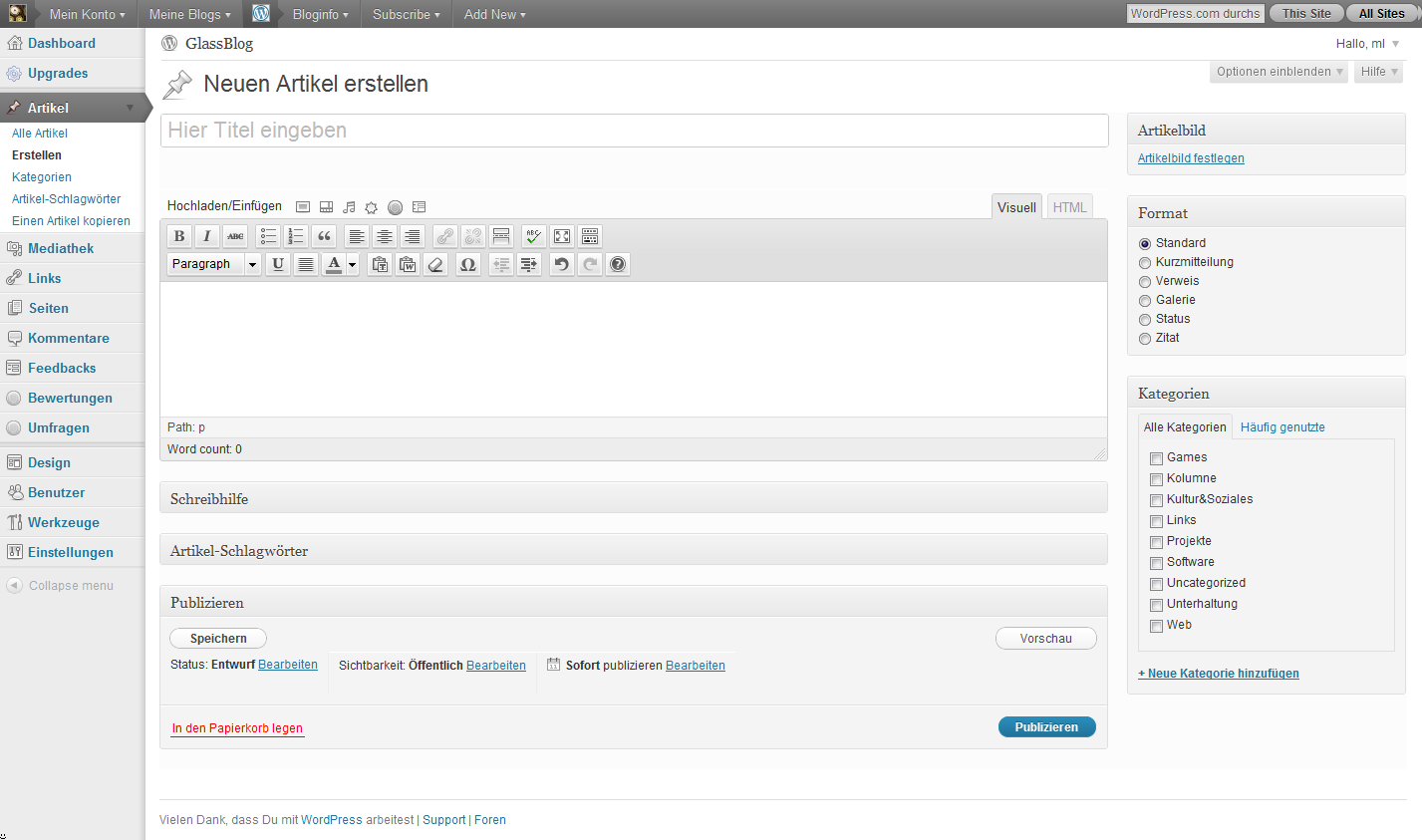The image size is (1422, 840).
Task: Select the Galerie post format
Action: click(1145, 301)
